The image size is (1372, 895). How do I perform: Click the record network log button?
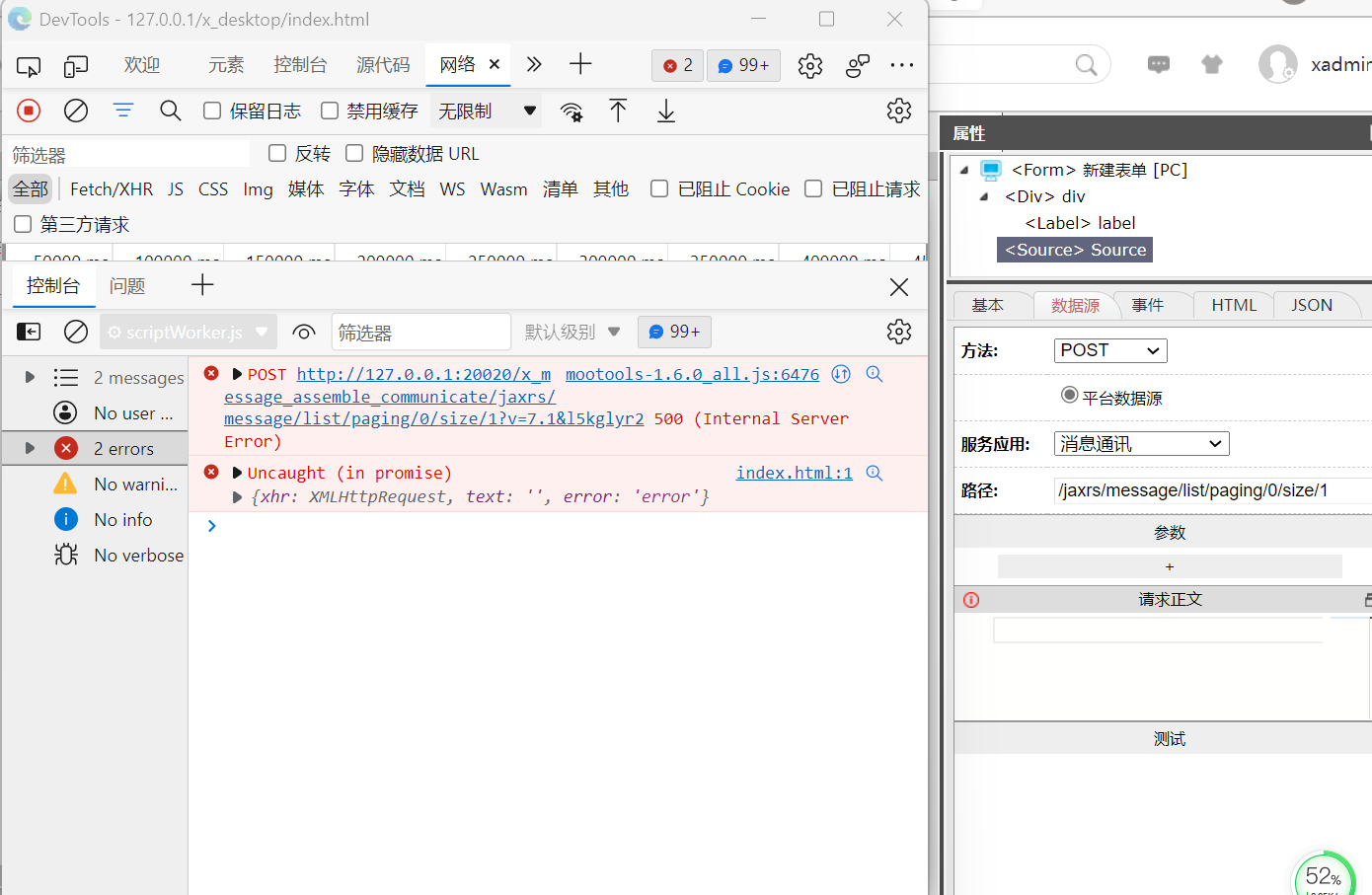click(29, 111)
